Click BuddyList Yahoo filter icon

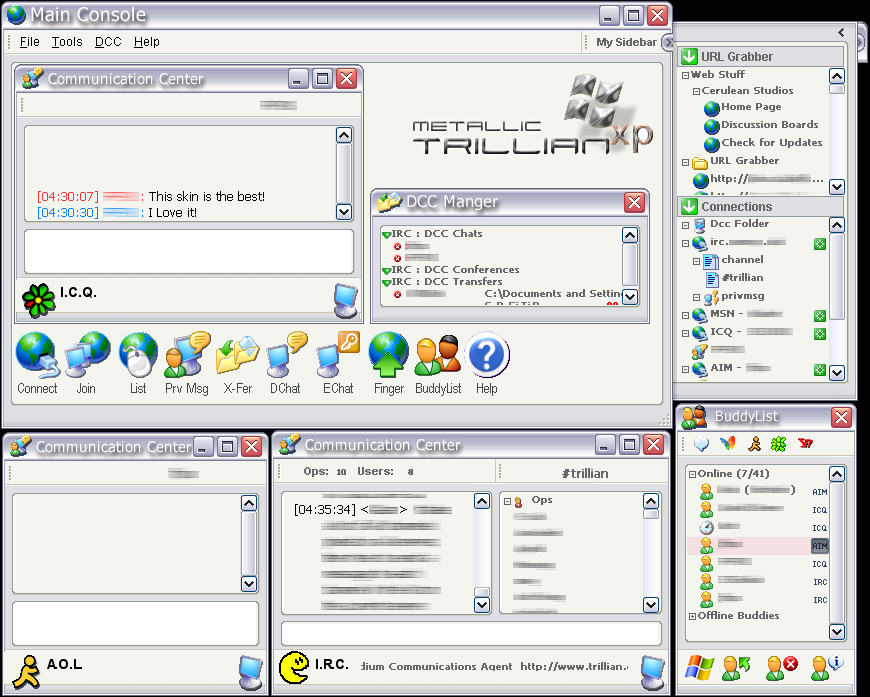tap(805, 443)
